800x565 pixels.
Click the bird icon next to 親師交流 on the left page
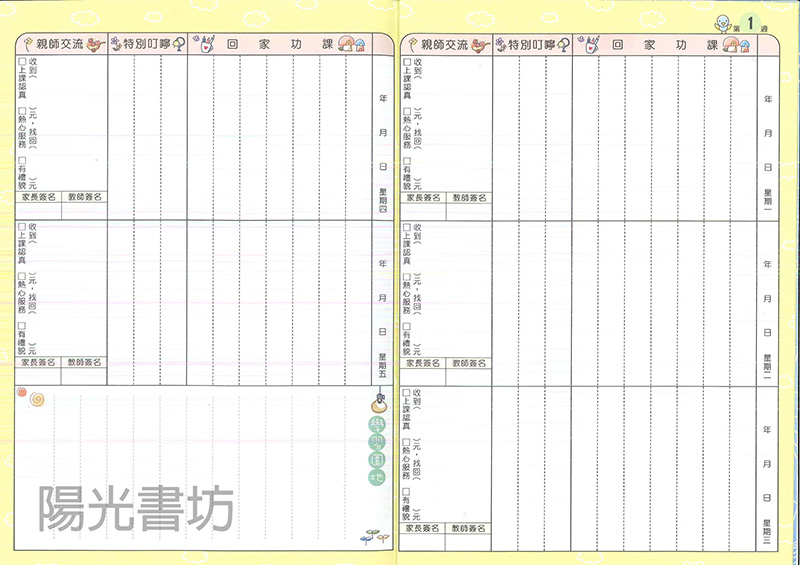(x=95, y=44)
